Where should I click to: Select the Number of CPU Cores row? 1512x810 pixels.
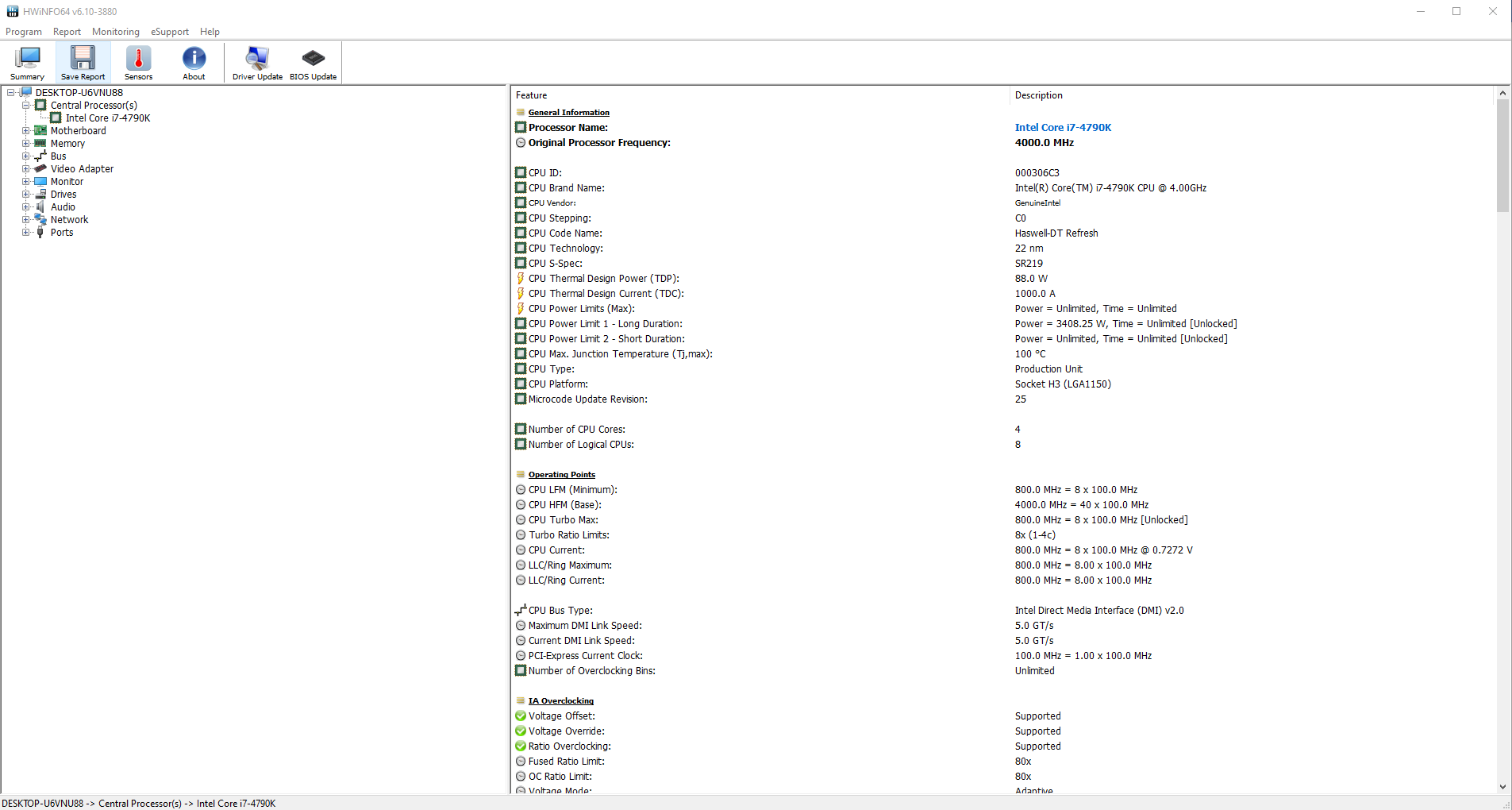coord(1002,430)
